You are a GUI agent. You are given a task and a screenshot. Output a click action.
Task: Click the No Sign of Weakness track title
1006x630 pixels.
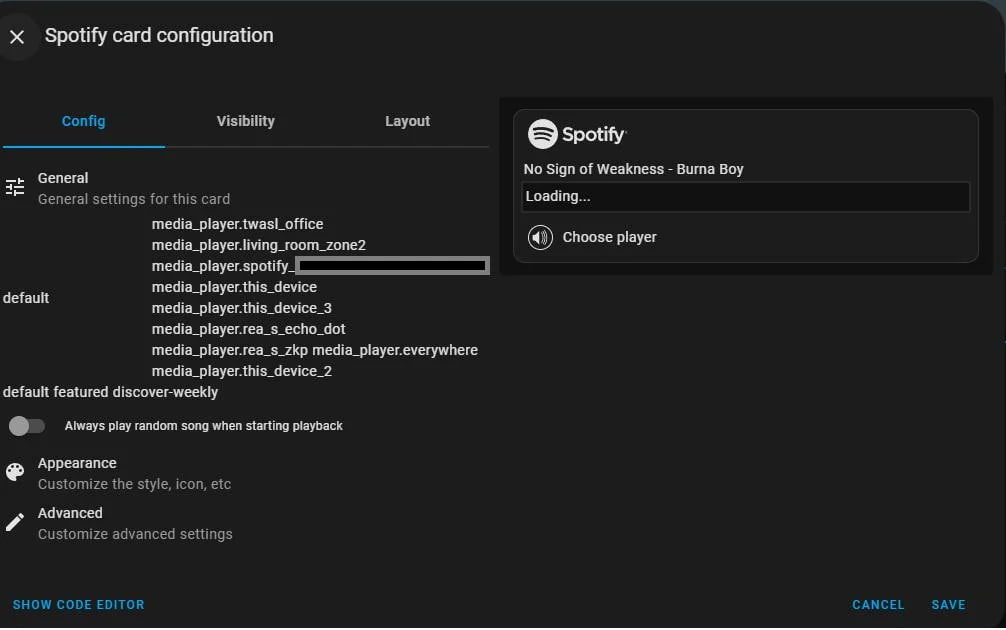tap(633, 169)
